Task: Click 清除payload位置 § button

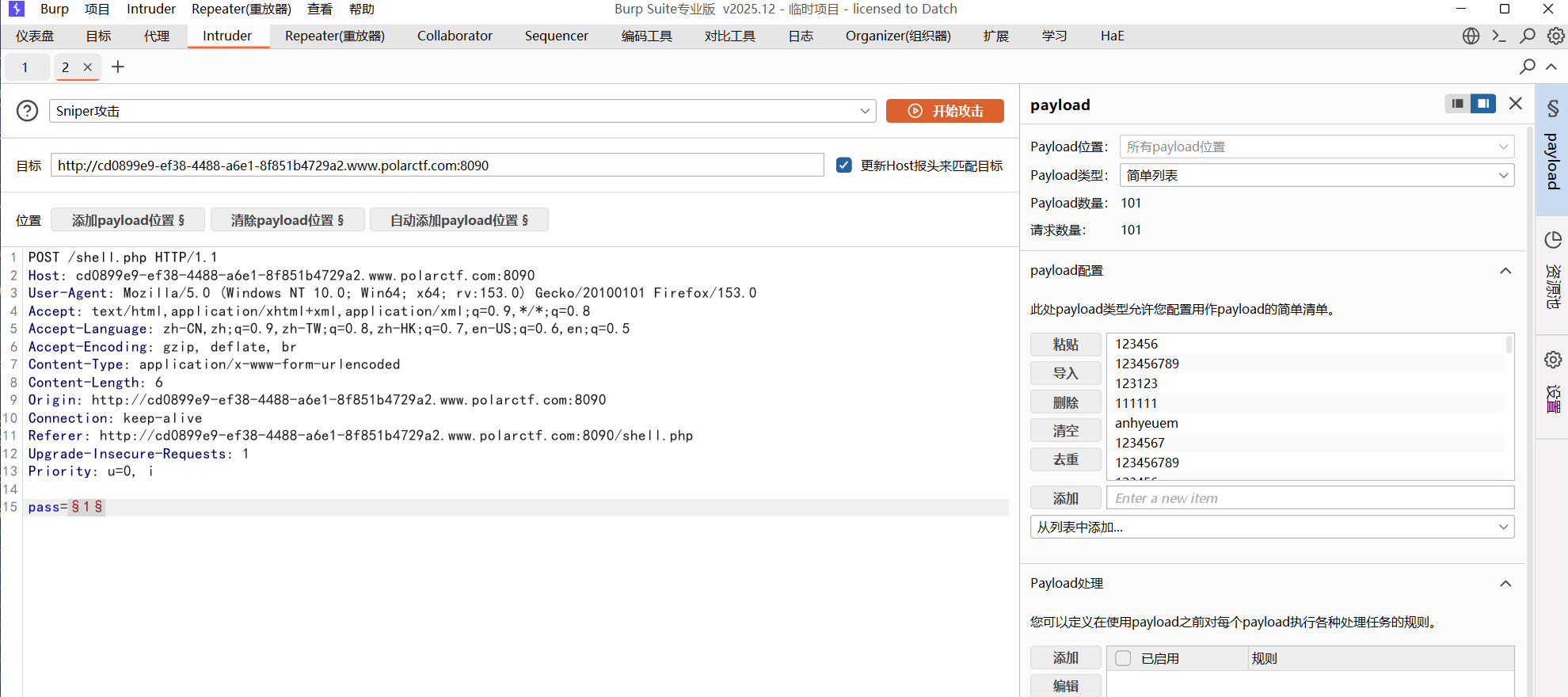Action: click(x=287, y=220)
